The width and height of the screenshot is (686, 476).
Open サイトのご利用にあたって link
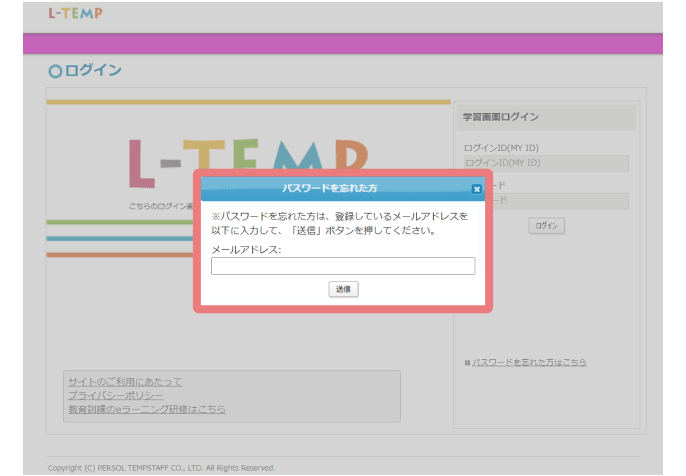click(x=125, y=382)
